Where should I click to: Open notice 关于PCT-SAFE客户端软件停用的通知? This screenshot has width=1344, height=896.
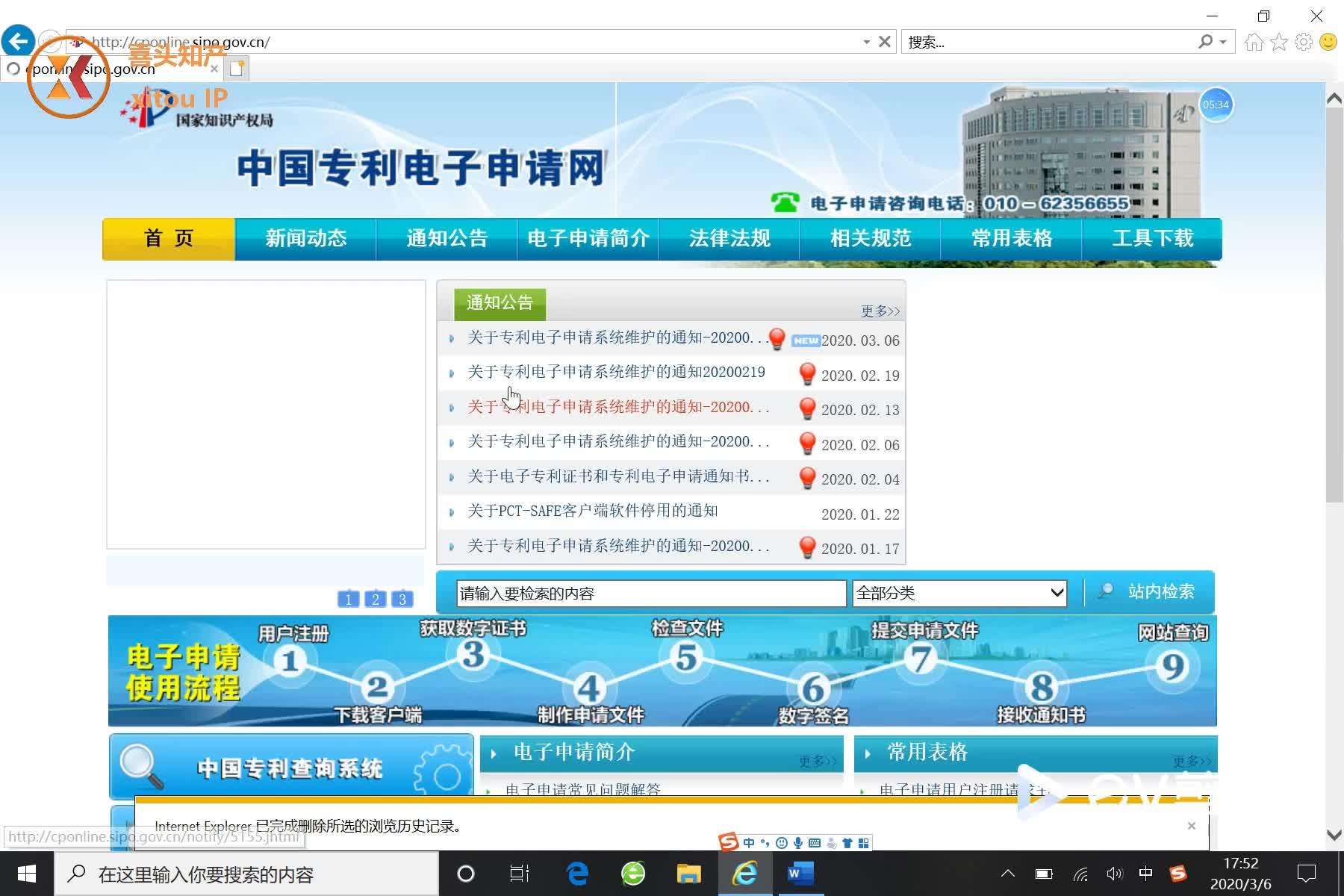point(592,511)
